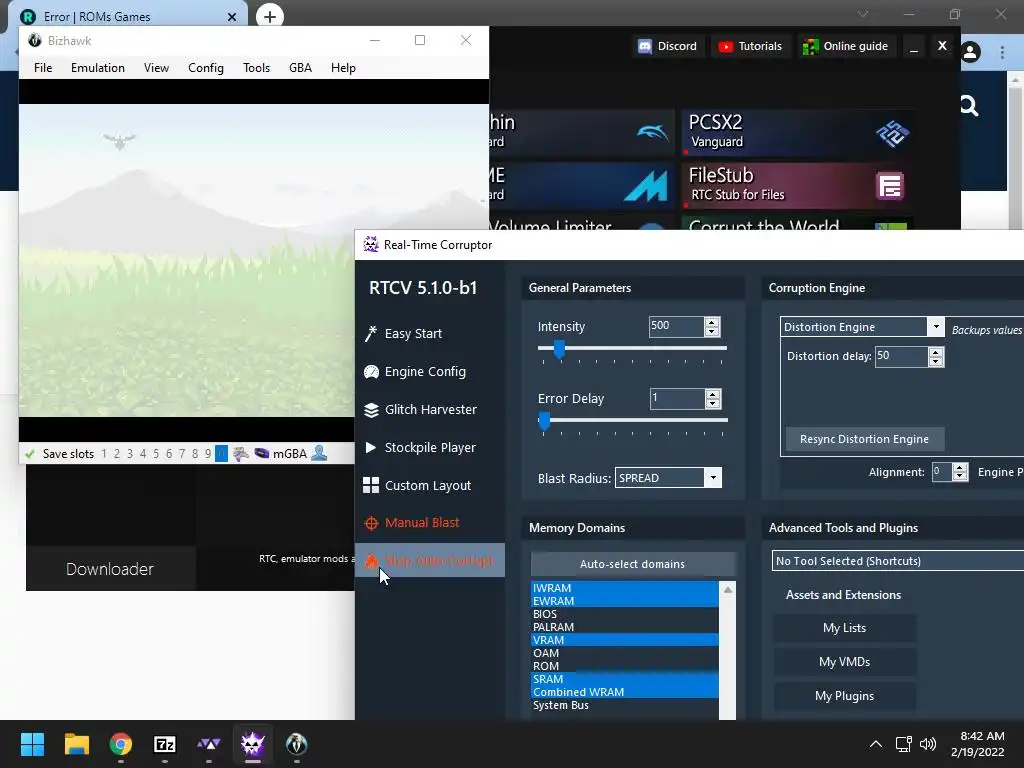This screenshot has height=768, width=1024.
Task: Trigger Manual Blast crosshair icon
Action: (x=371, y=523)
